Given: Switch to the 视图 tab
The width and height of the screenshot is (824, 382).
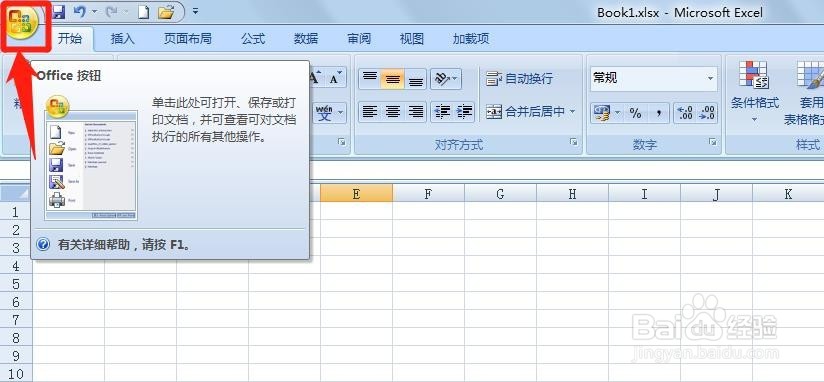Looking at the screenshot, I should 411,38.
